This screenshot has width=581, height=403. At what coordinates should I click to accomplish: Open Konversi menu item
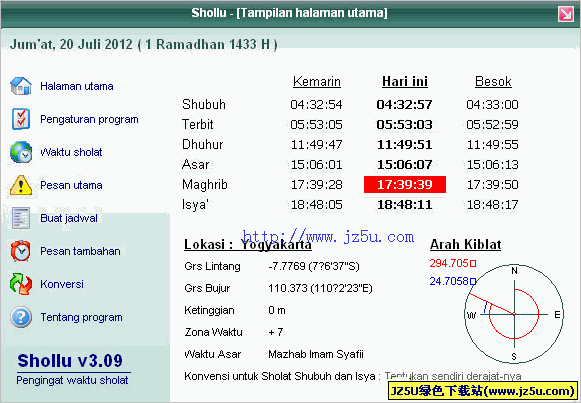62,284
